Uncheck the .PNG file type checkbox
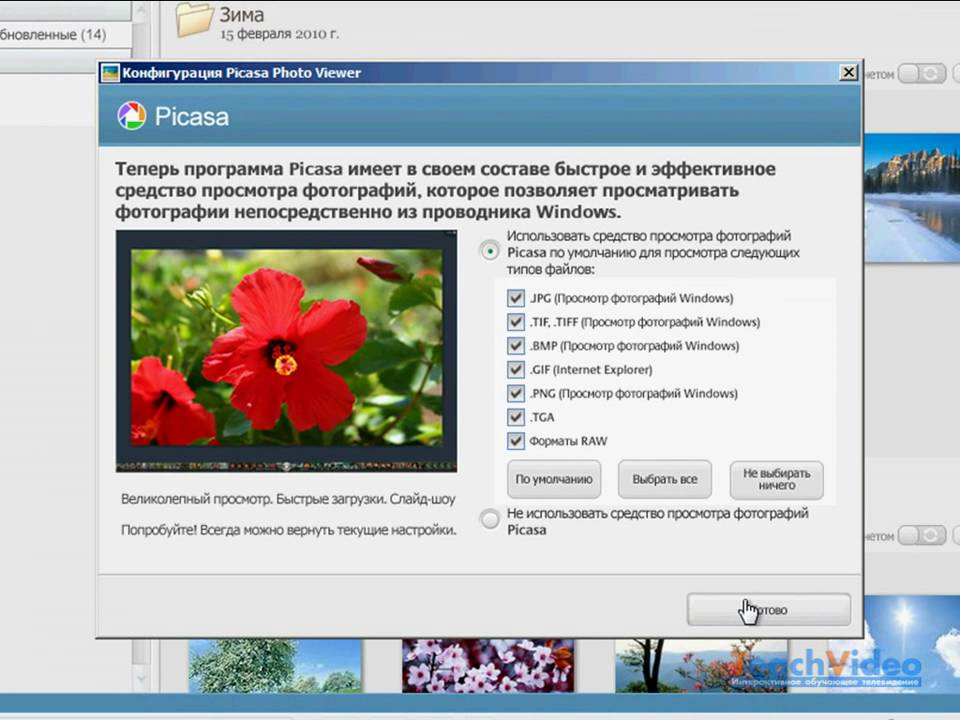This screenshot has height=720, width=960. click(x=516, y=394)
